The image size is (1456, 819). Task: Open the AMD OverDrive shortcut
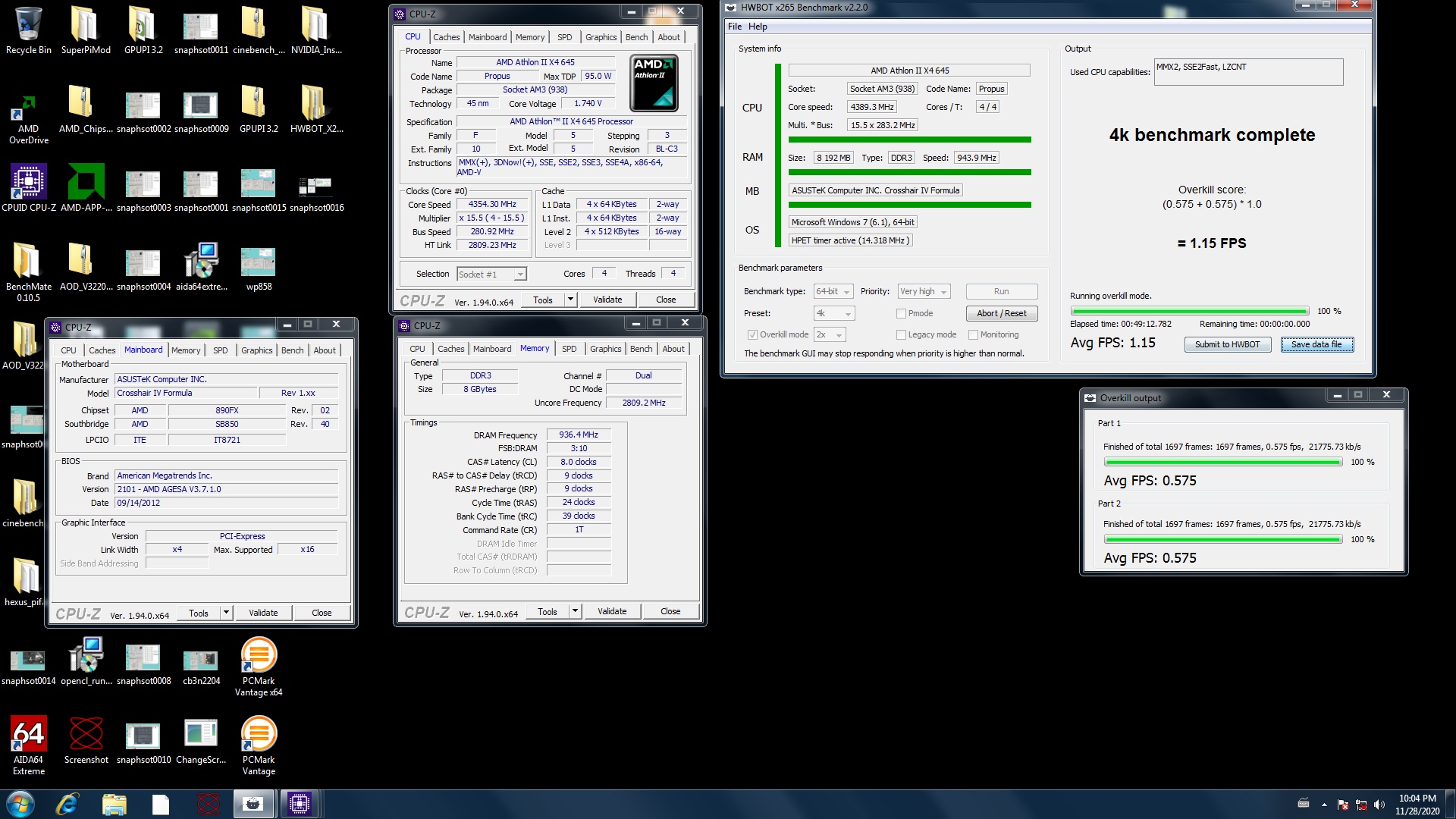(28, 119)
